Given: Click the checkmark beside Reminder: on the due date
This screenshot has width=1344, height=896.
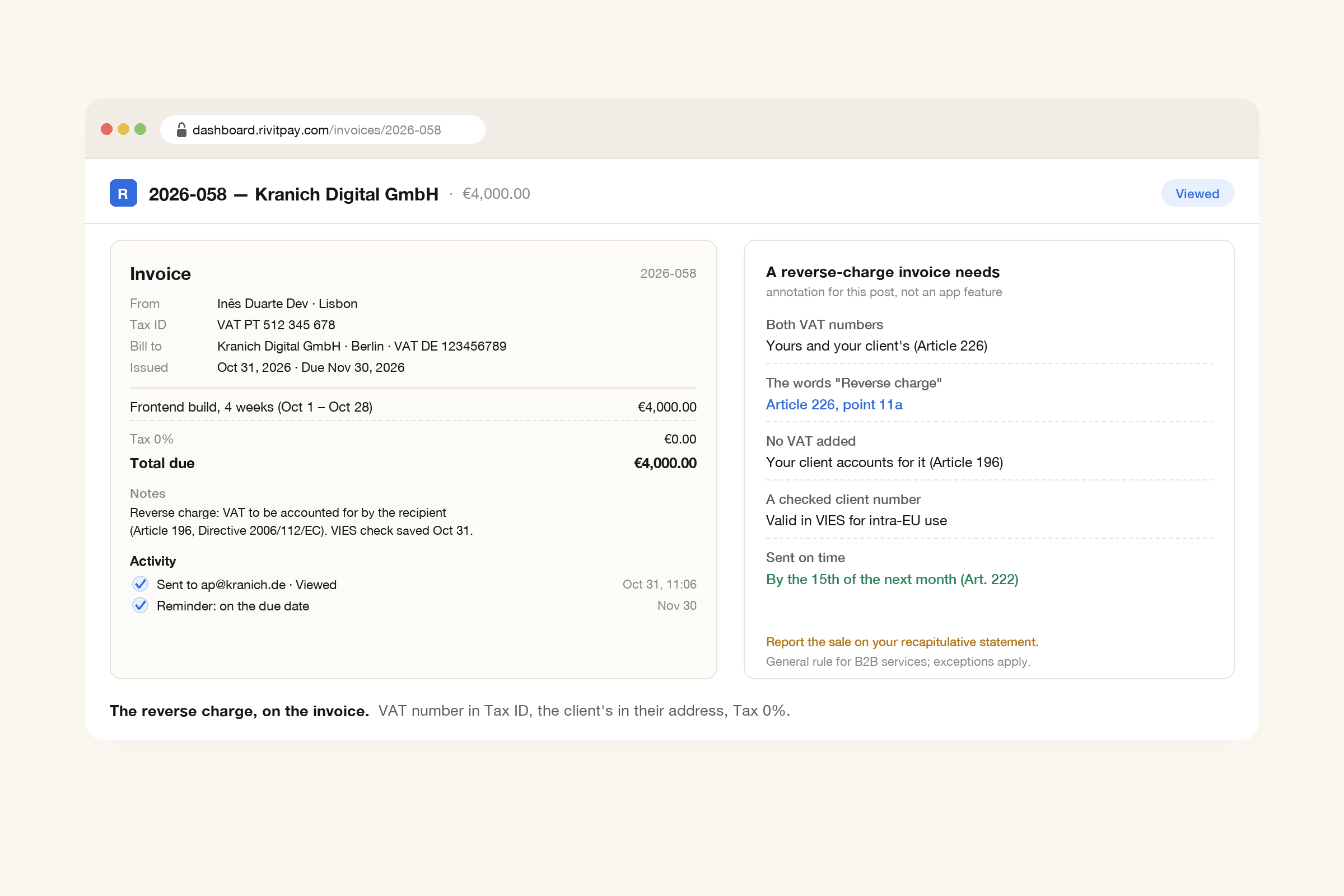Looking at the screenshot, I should click(140, 605).
